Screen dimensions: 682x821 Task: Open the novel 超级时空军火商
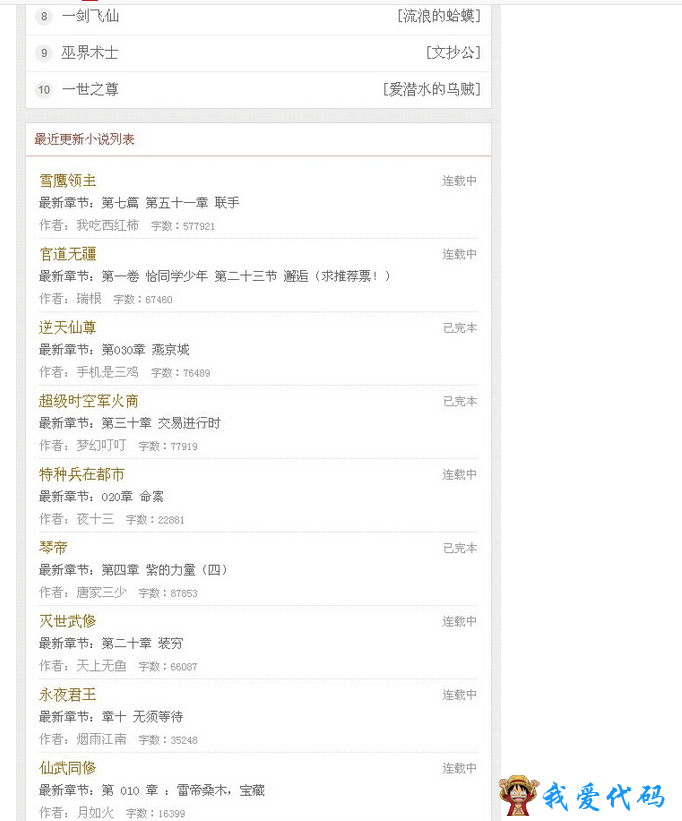click(88, 401)
